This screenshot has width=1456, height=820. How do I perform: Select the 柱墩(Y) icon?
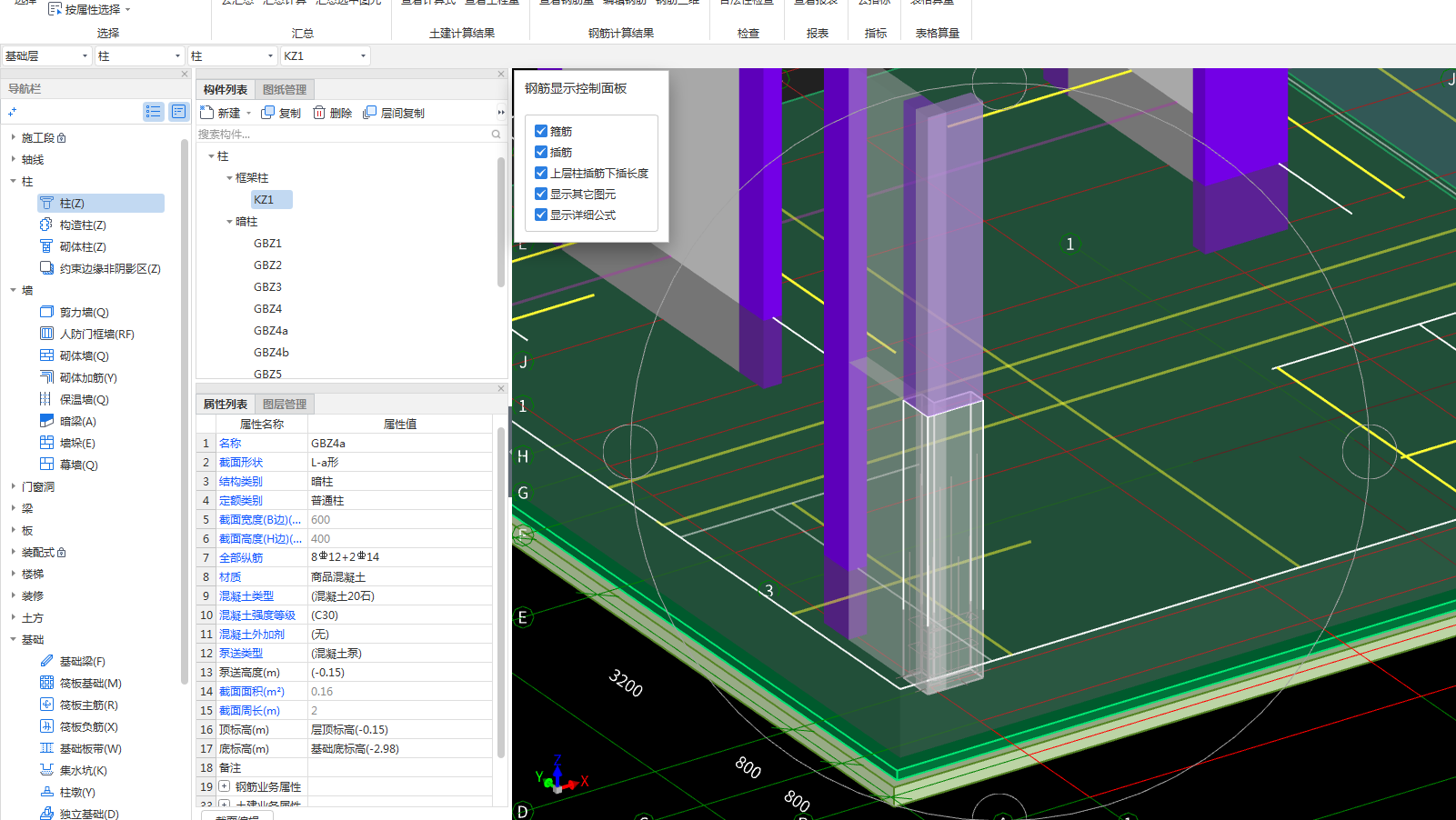pyautogui.click(x=46, y=792)
